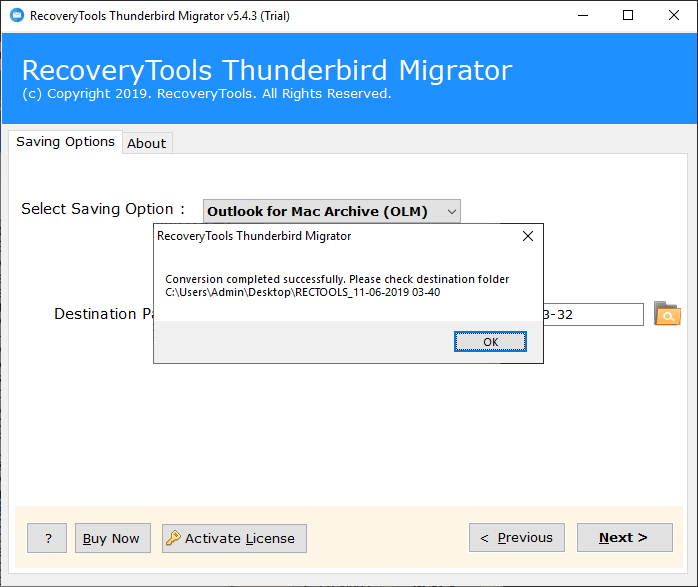
Task: Click the RecoveryTools Thunderbird Migrator banner heading
Action: 266,71
